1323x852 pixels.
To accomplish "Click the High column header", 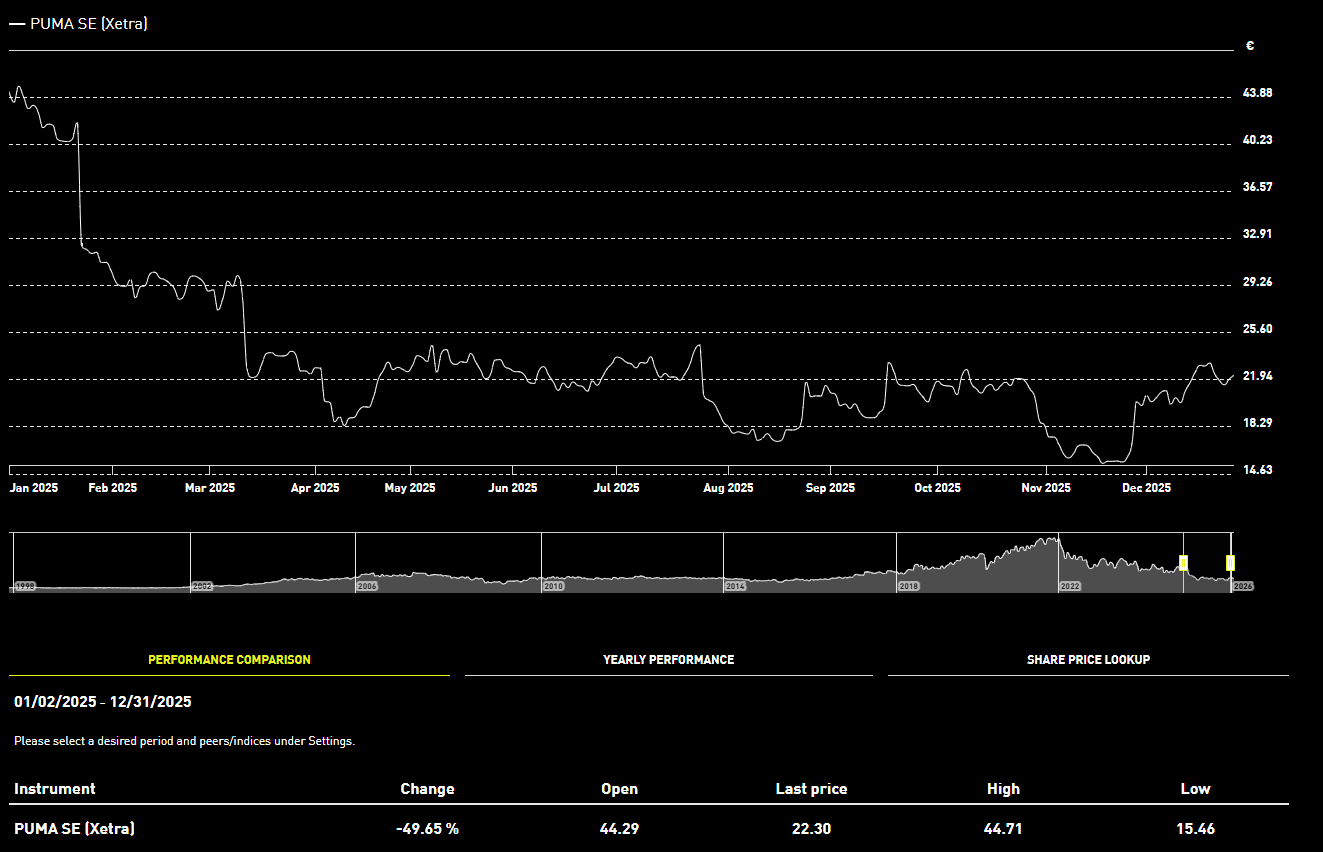I will tap(1003, 789).
